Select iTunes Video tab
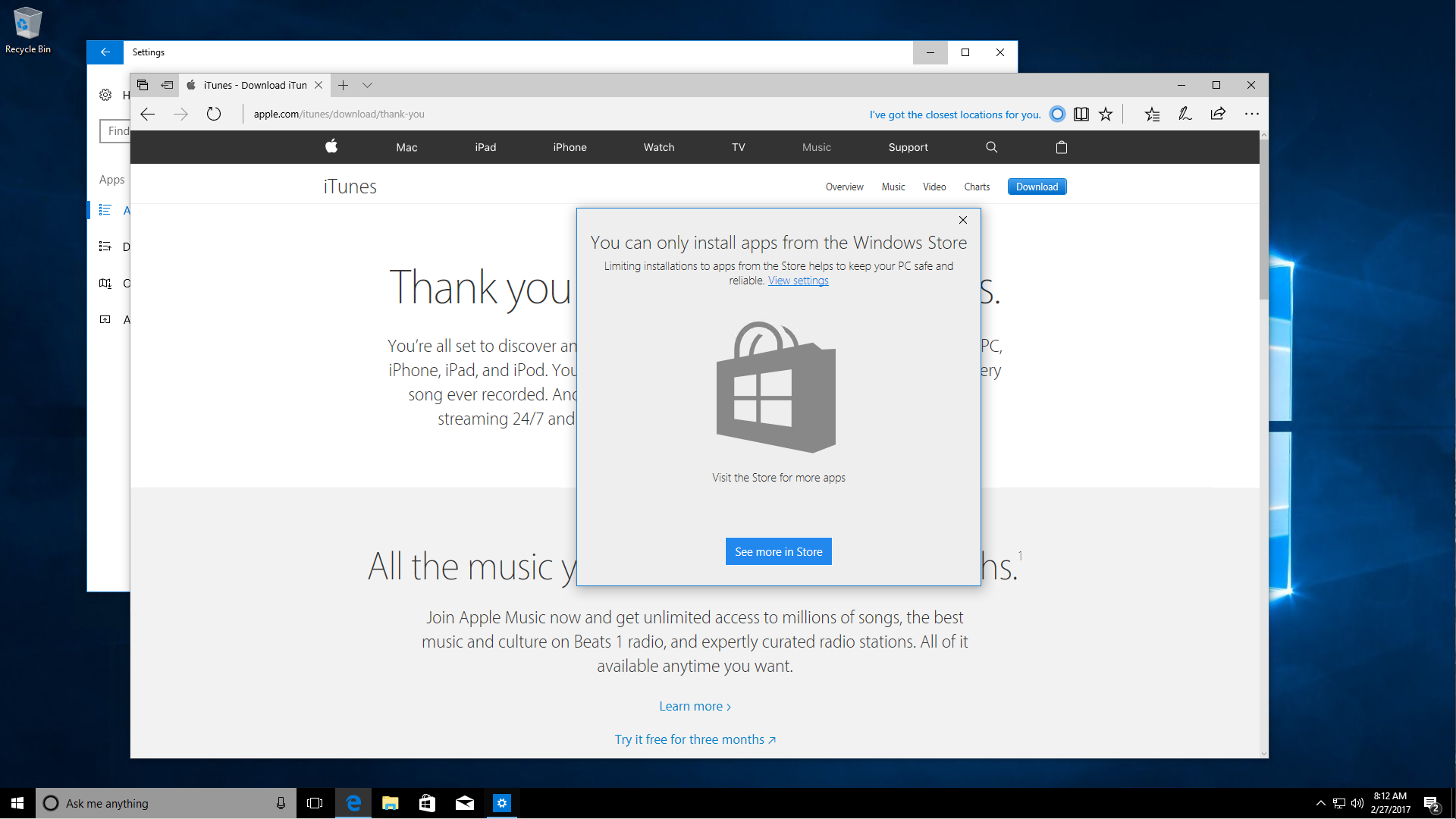1456x819 pixels. click(x=934, y=187)
